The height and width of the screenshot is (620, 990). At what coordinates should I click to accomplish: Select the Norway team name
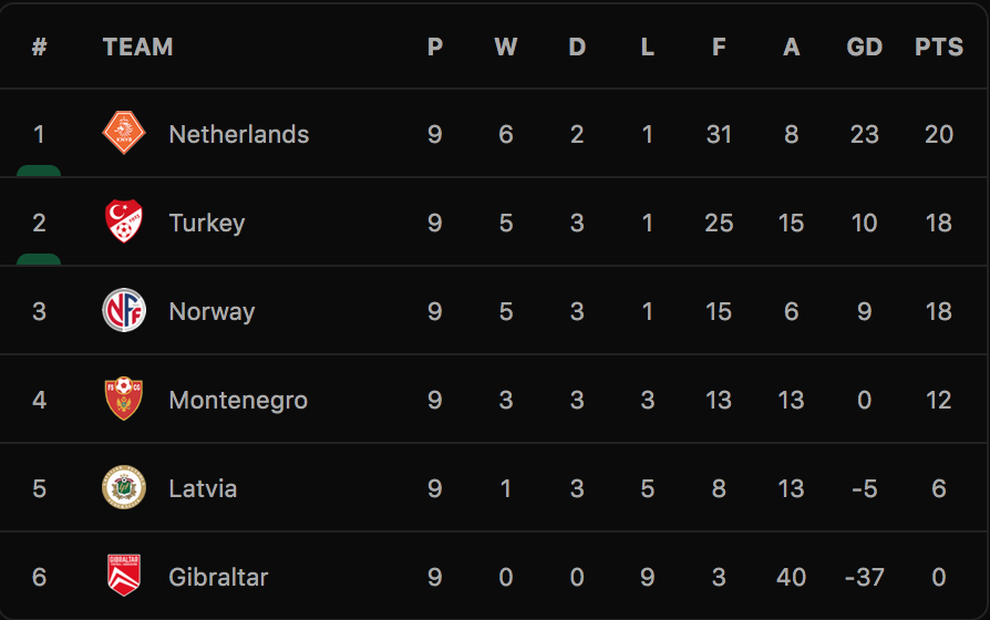point(212,311)
